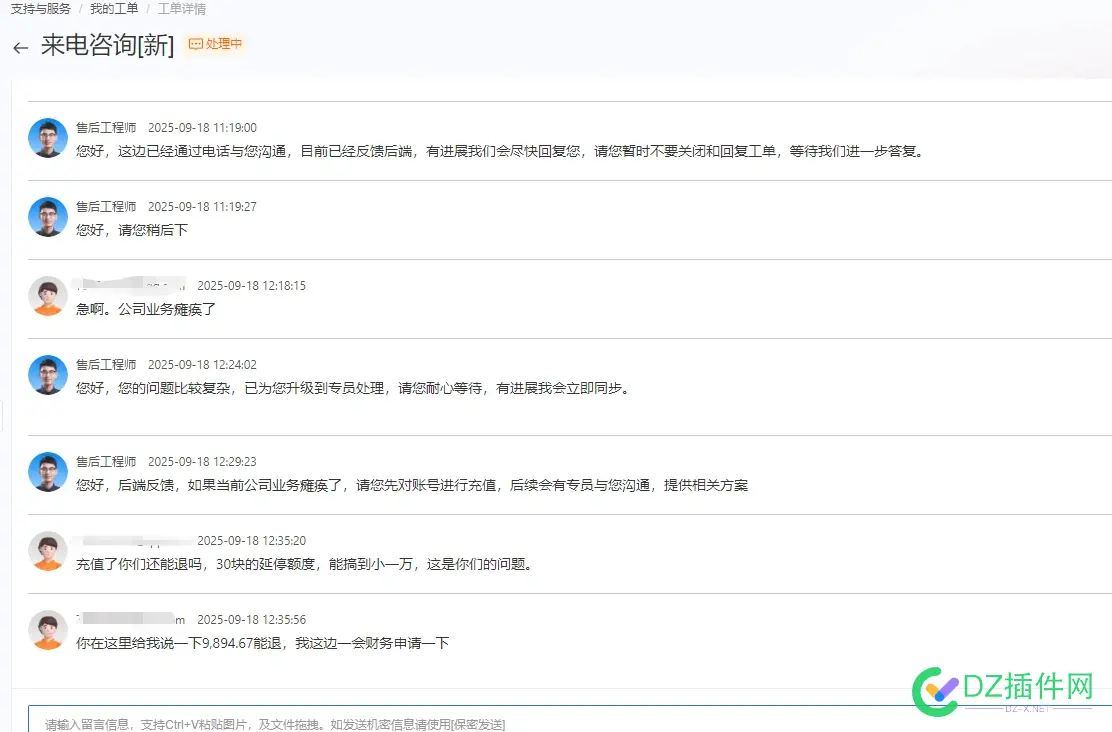Select the 工单详情 breadcrumb item

pyautogui.click(x=180, y=9)
